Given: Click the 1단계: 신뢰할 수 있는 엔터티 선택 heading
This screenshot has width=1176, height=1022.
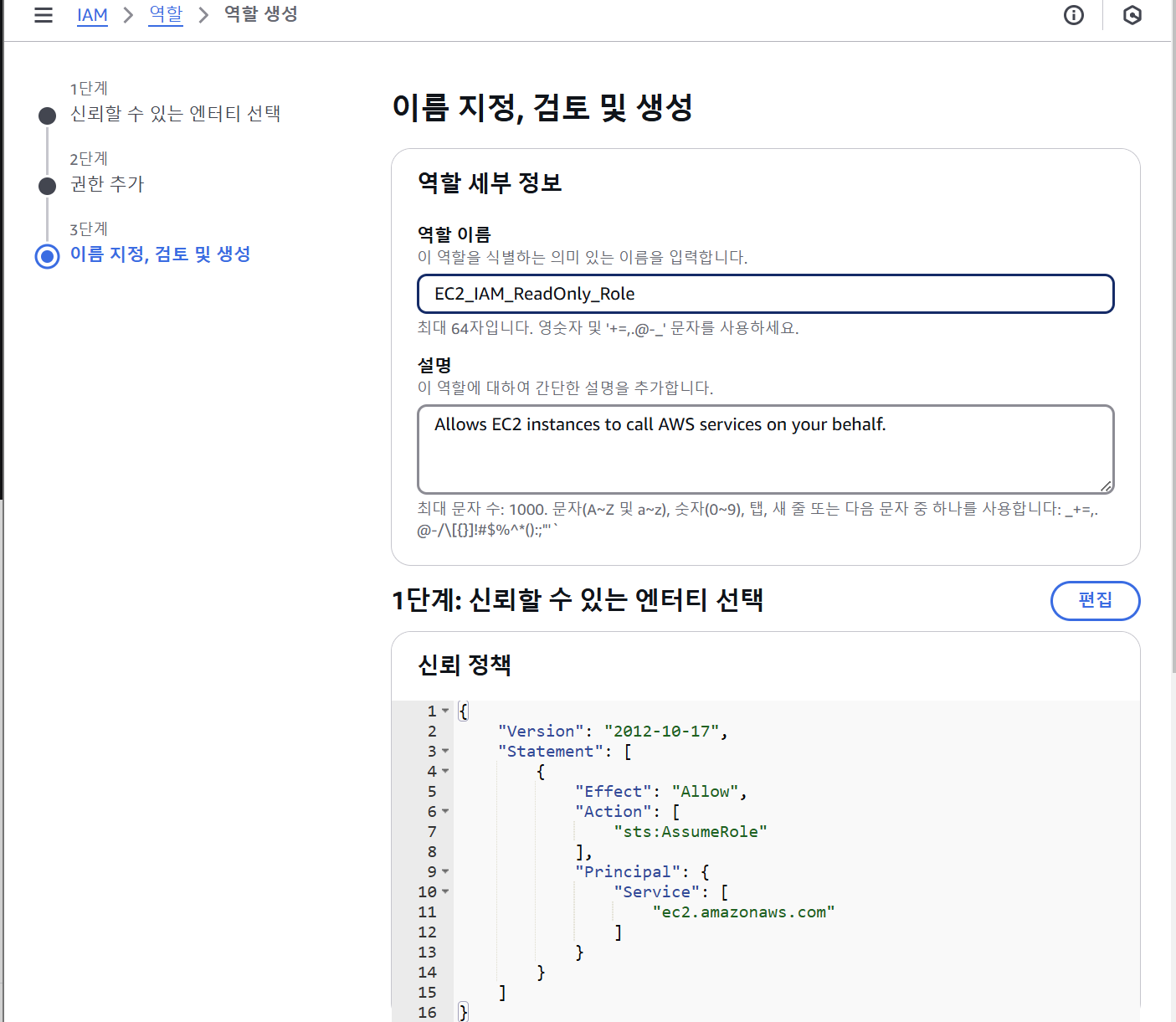Looking at the screenshot, I should tap(578, 599).
